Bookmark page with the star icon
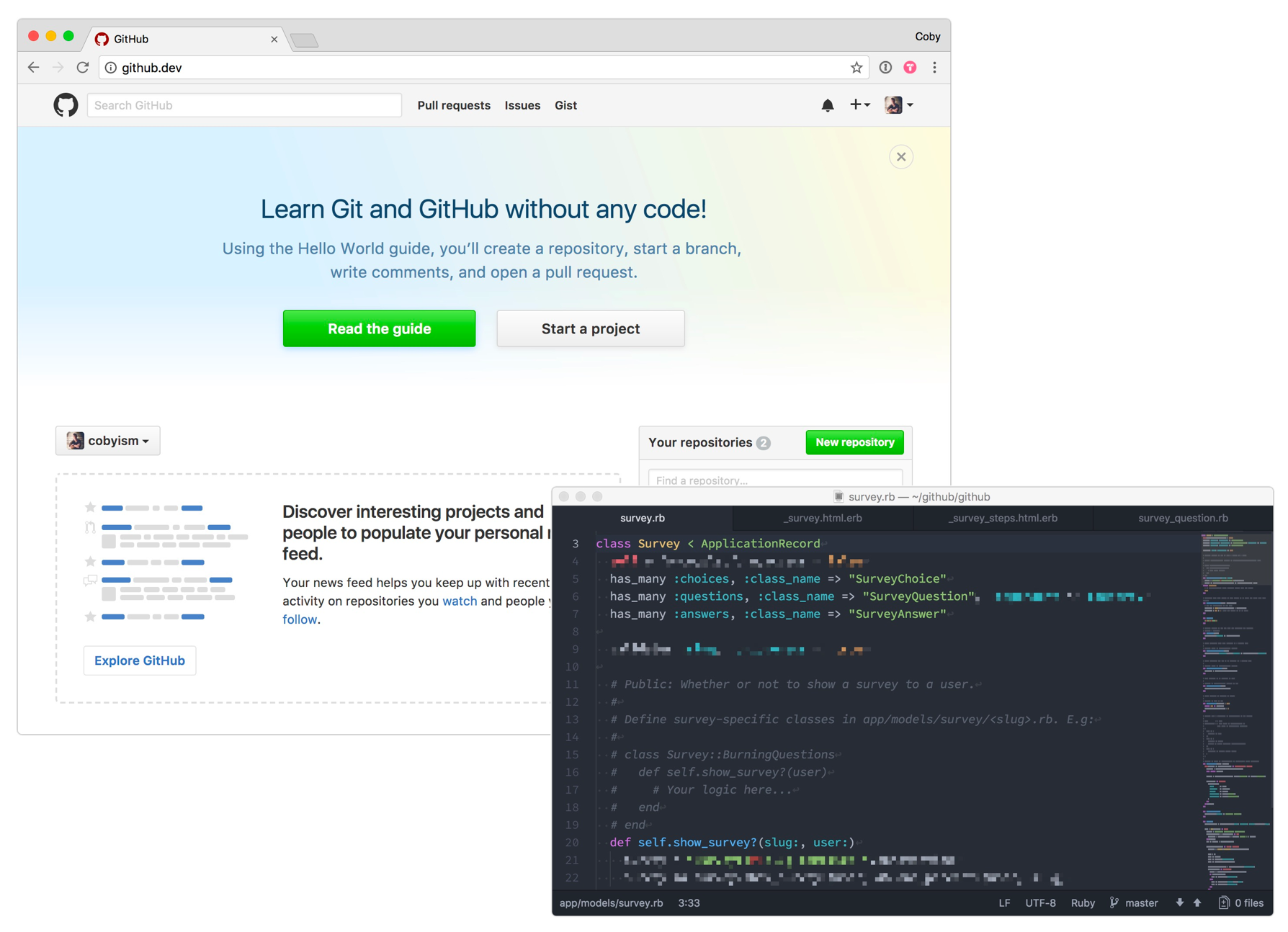Viewport: 1288px width, 932px height. coord(856,68)
